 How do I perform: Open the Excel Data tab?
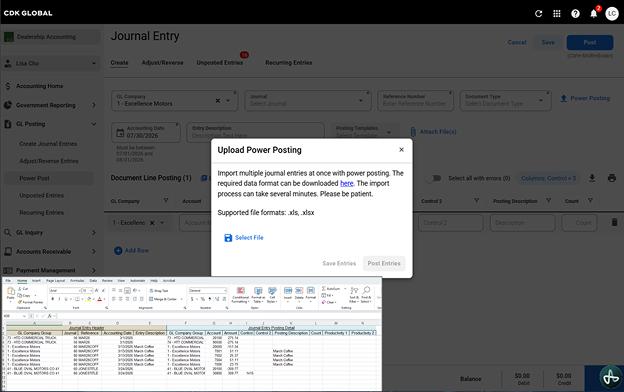pyautogui.click(x=93, y=281)
